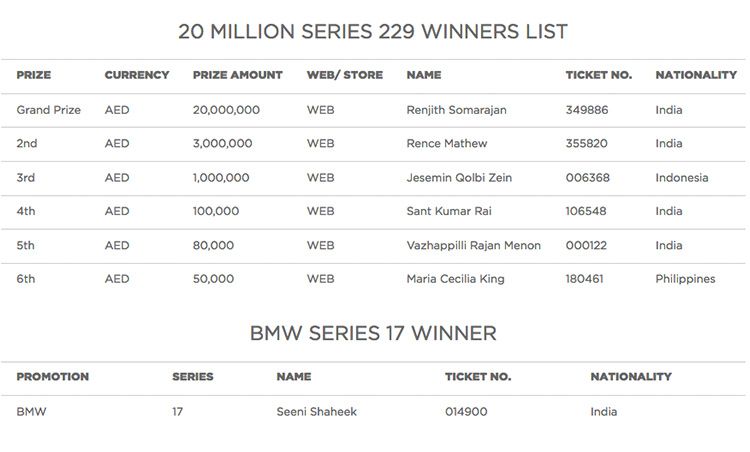Click ticket number 349886
Viewport: 750px width, 452px height.
click(x=587, y=110)
